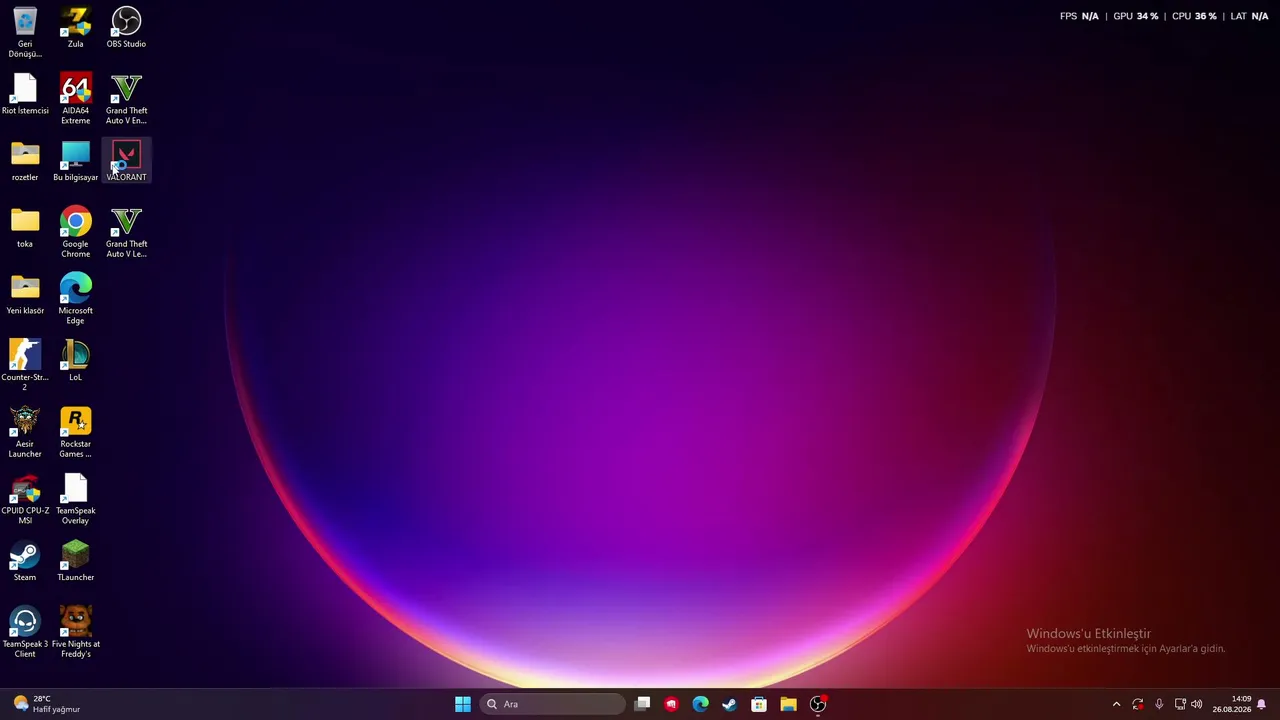The height and width of the screenshot is (720, 1280).
Task: Open Steam from the taskbar
Action: click(x=729, y=704)
